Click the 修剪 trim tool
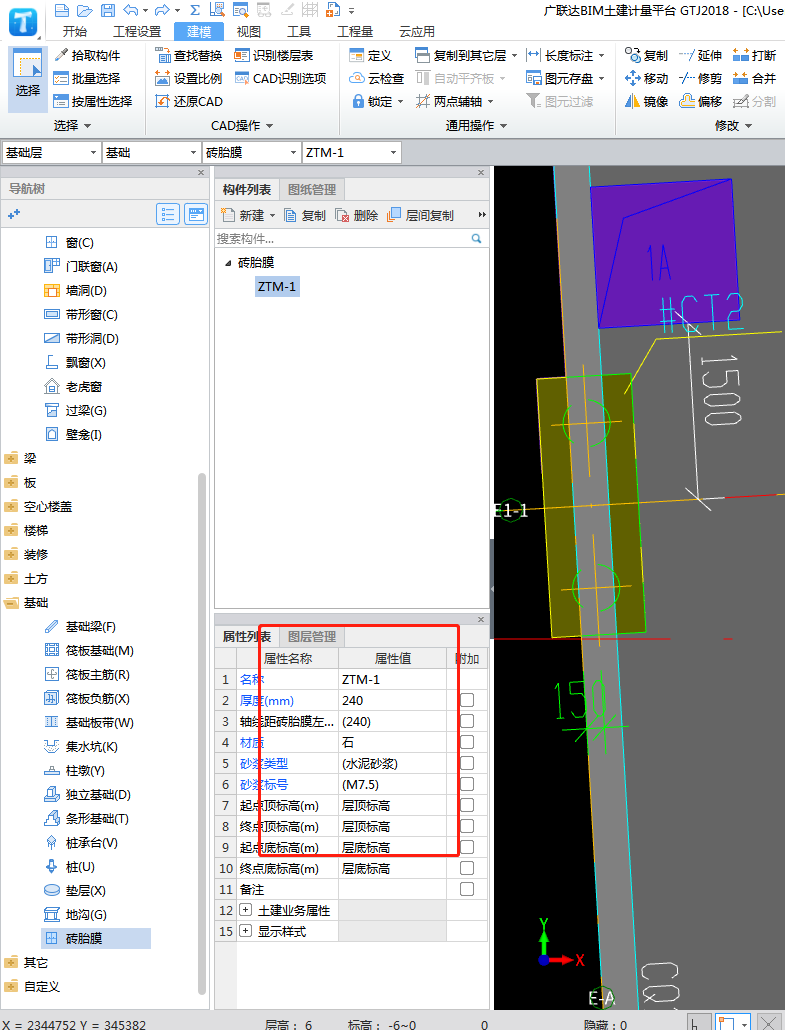Viewport: 785px width, 1030px height. pos(700,78)
